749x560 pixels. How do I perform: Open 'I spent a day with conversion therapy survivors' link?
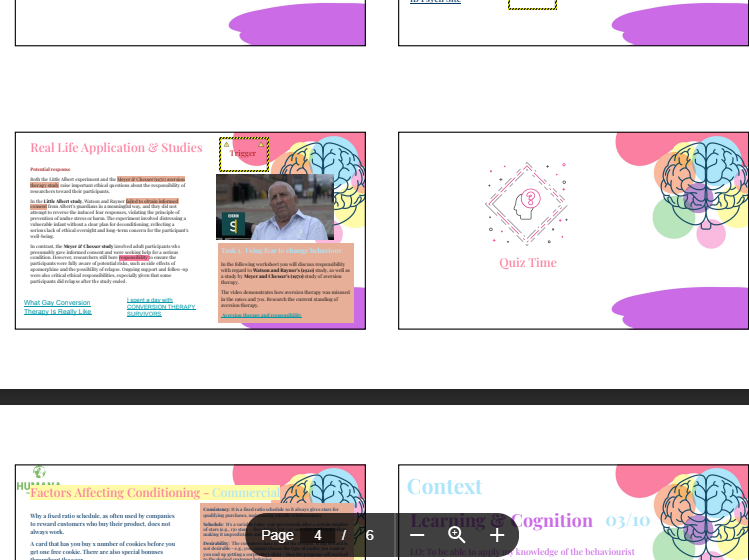click(161, 306)
